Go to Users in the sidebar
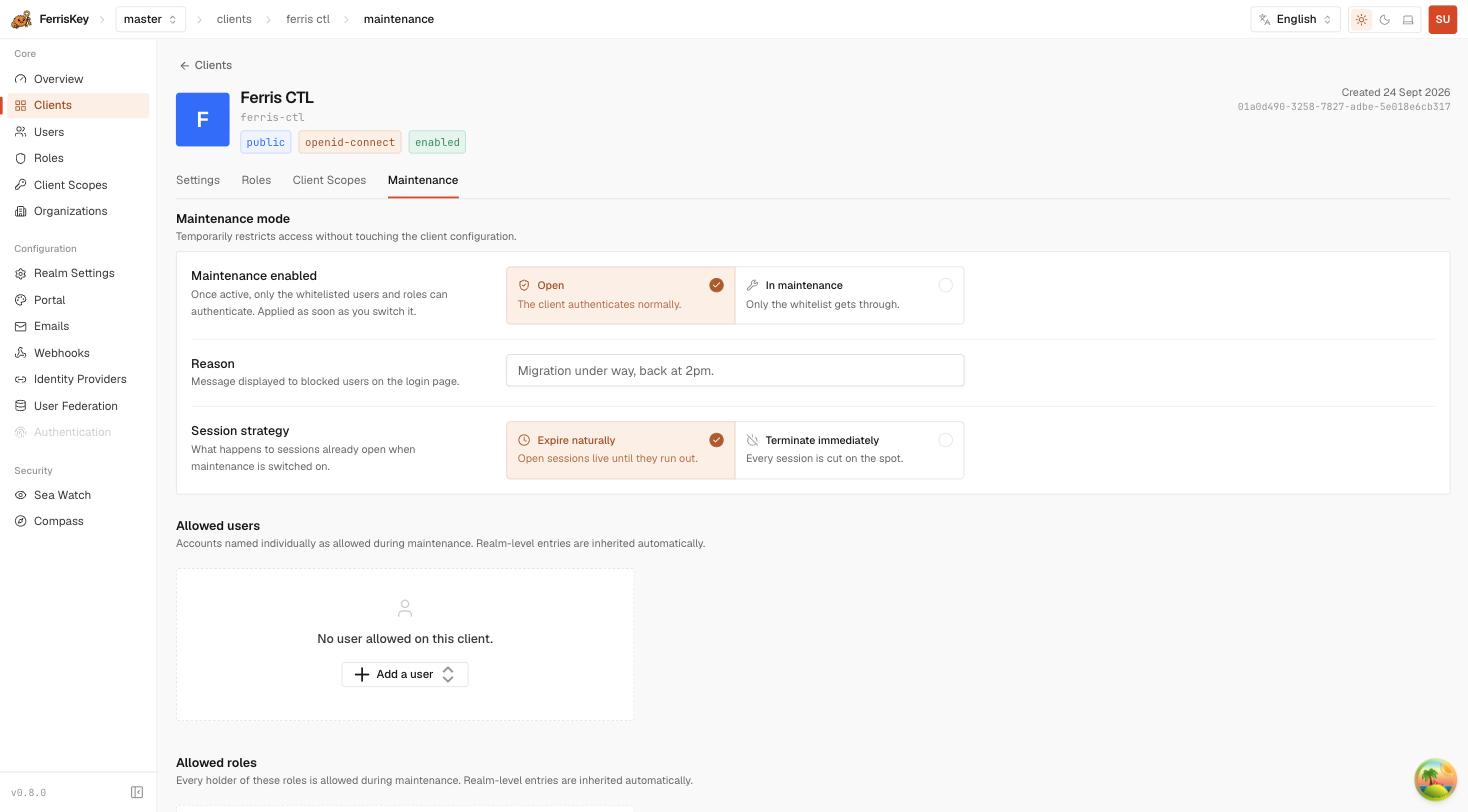The width and height of the screenshot is (1468, 812). tap(78, 132)
